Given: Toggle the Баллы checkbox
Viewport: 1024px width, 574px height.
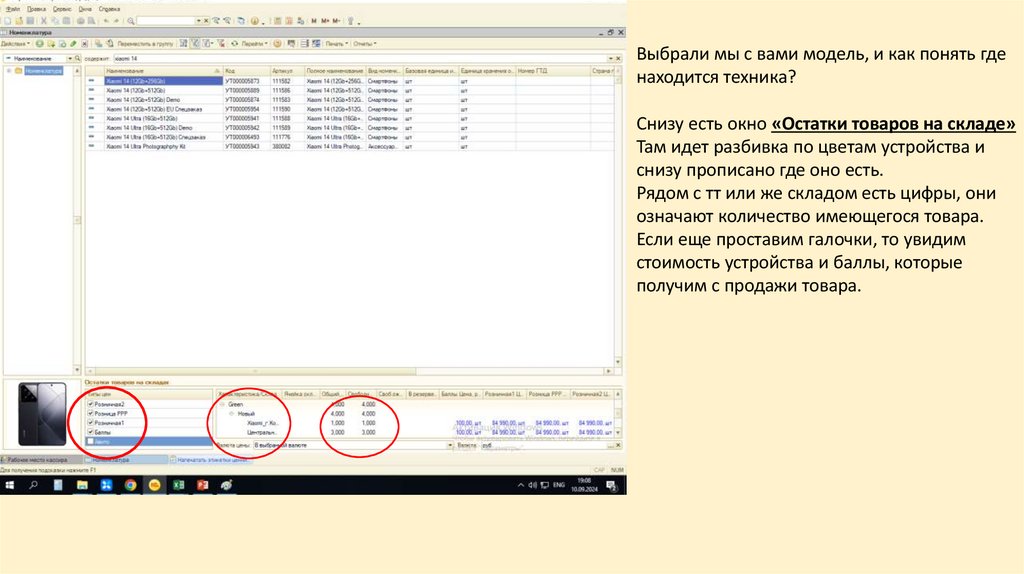Looking at the screenshot, I should click(x=90, y=432).
